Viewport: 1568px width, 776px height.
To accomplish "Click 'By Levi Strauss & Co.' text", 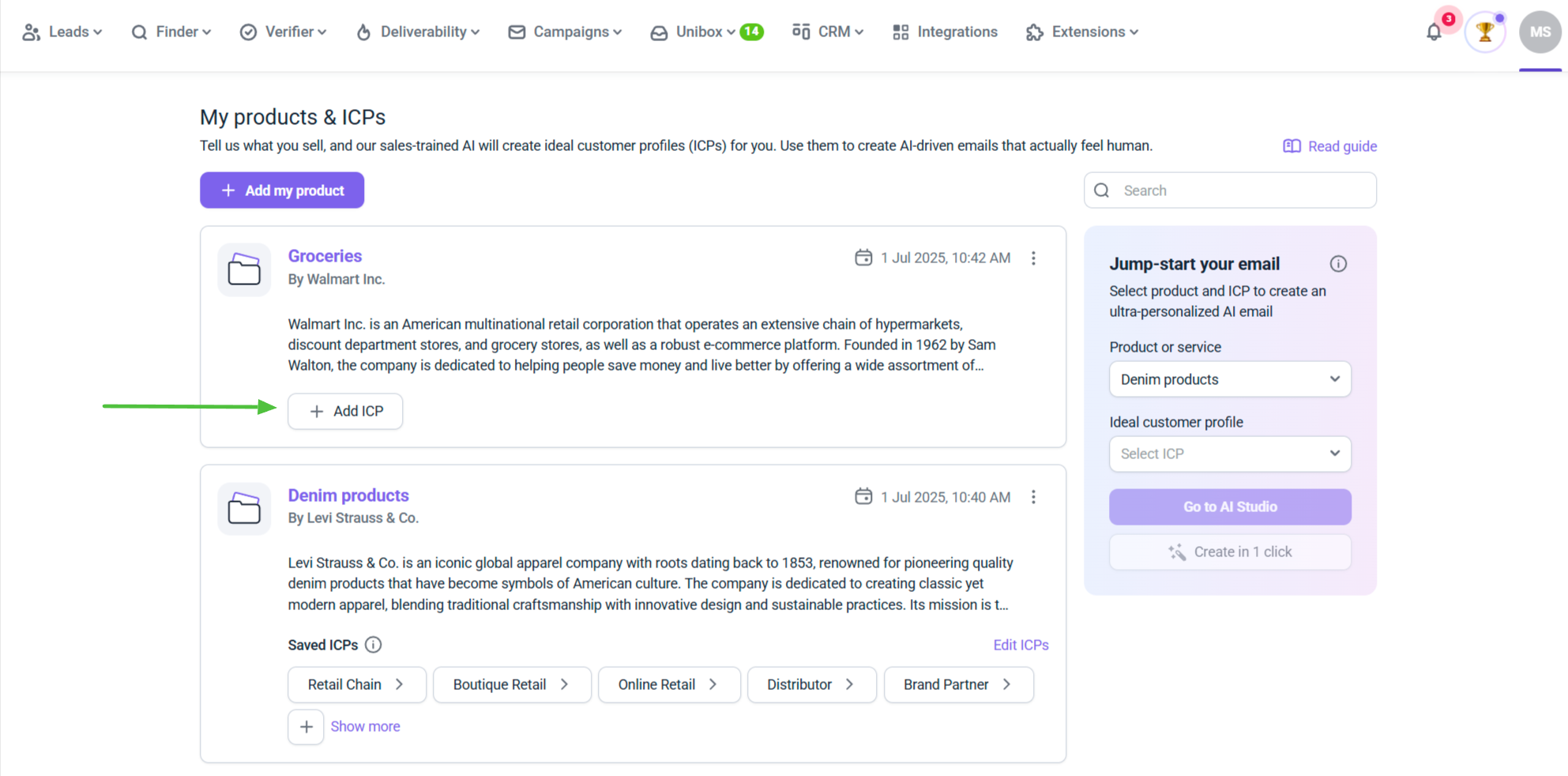I will coord(353,518).
